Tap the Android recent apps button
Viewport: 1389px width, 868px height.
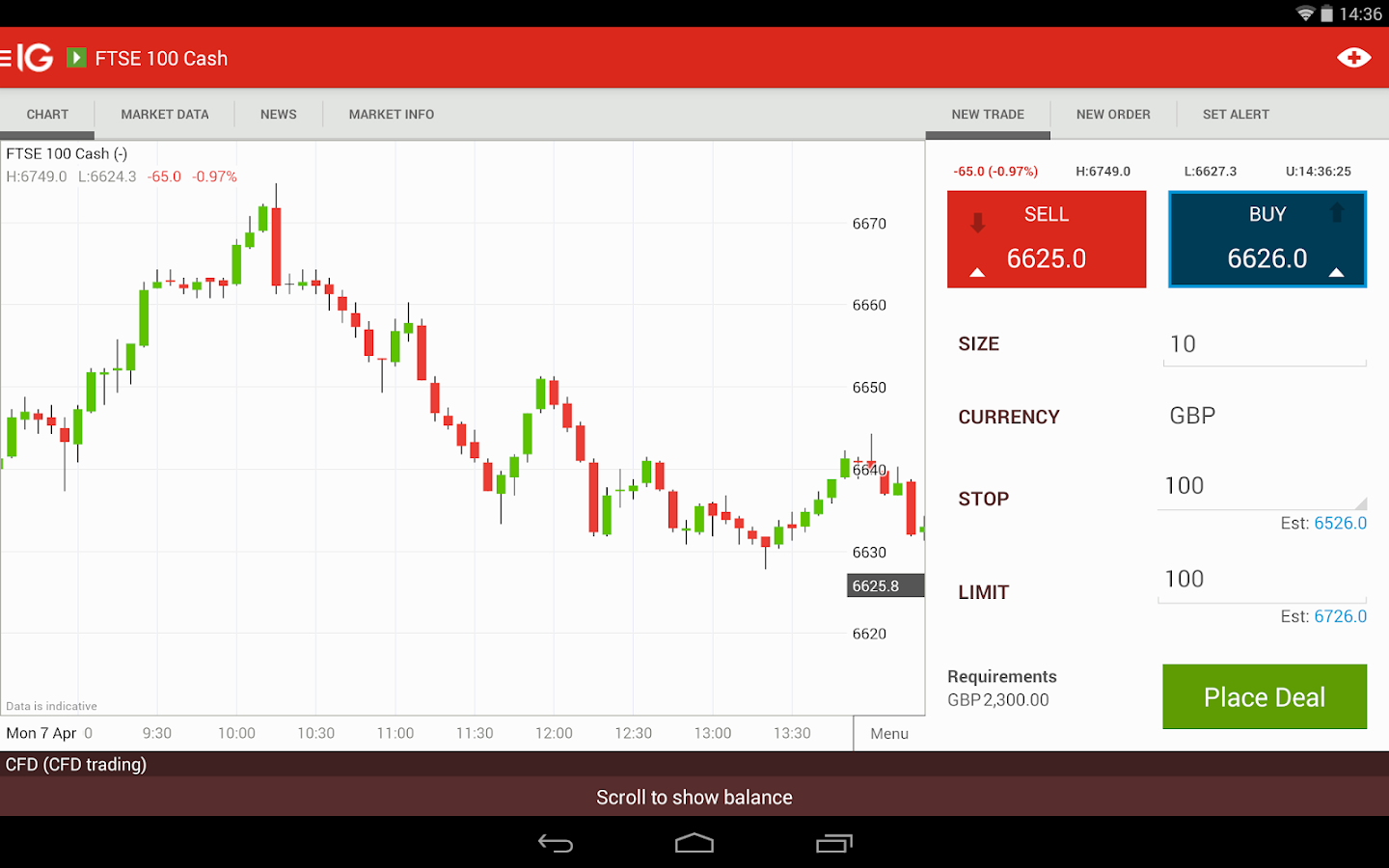pyautogui.click(x=834, y=844)
